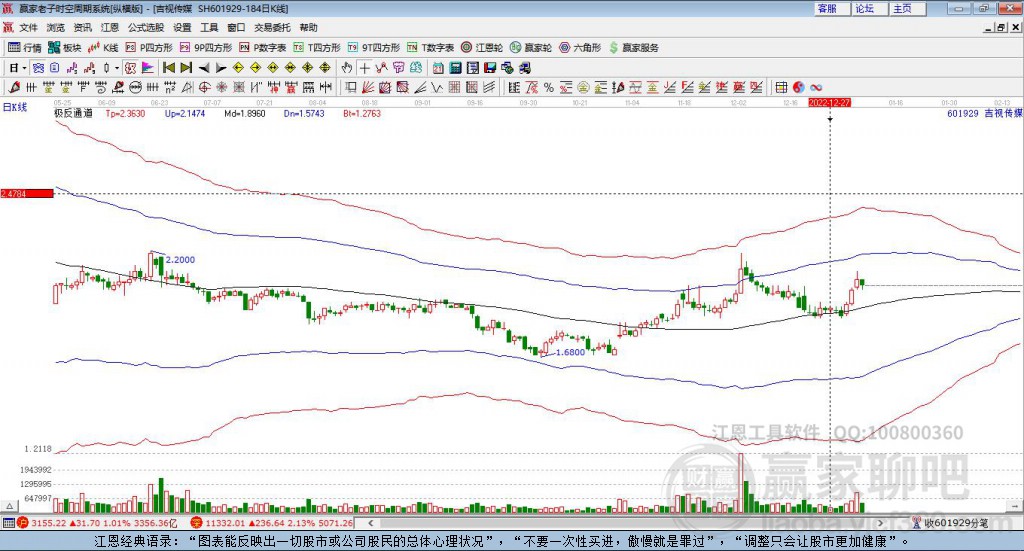Expand the 日 period dropdown arrow
The width and height of the screenshot is (1024, 551).
tap(24, 67)
